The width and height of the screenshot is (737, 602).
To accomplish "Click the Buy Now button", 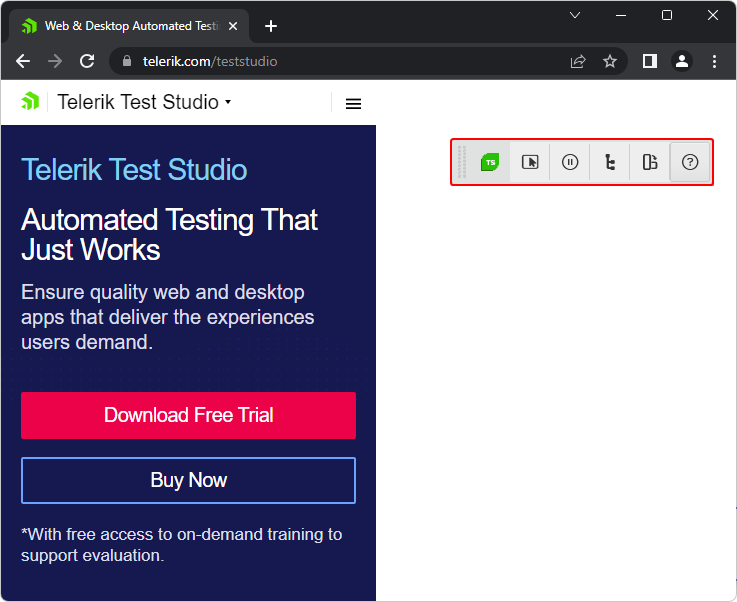I will [x=188, y=480].
